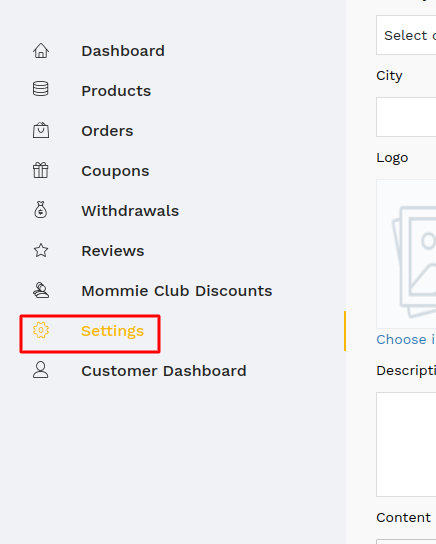
Task: Open Withdrawals section
Action: (x=130, y=211)
